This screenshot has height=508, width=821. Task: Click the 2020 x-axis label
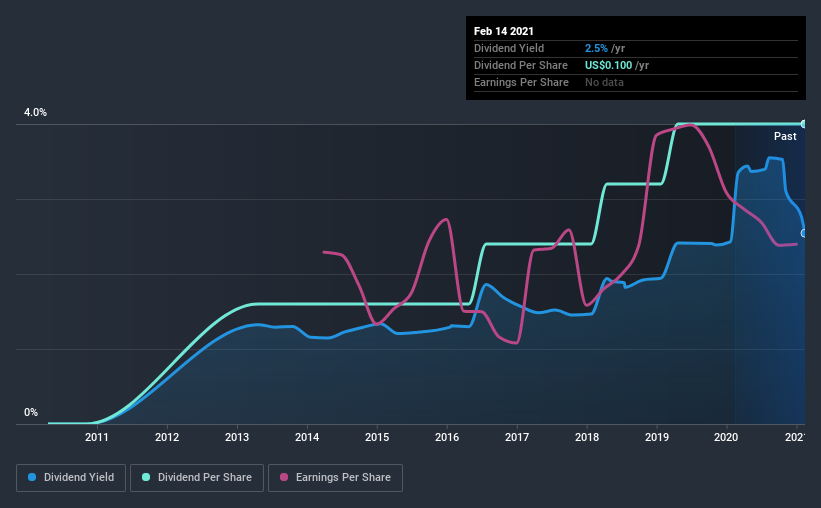point(726,437)
